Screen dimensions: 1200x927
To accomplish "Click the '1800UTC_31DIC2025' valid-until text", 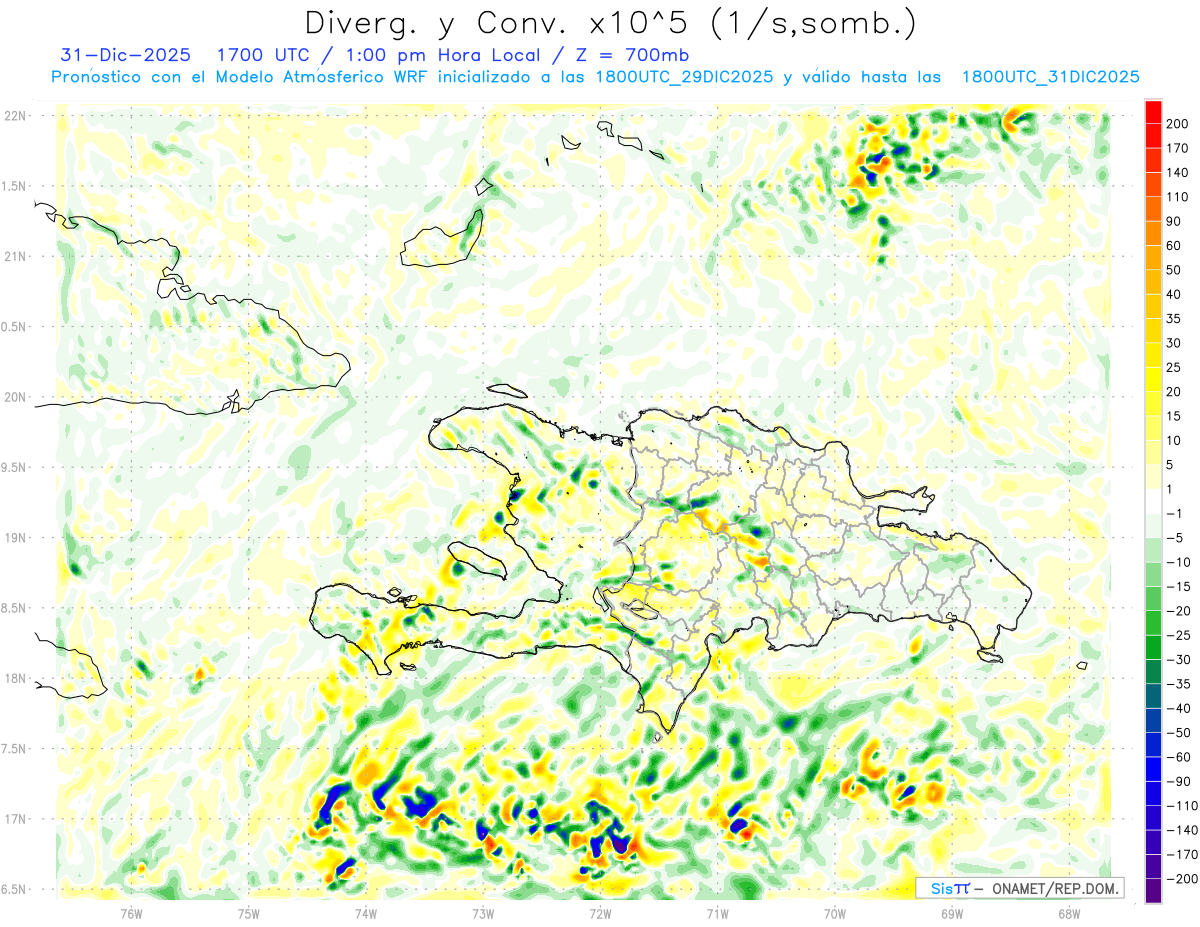I will click(1049, 77).
